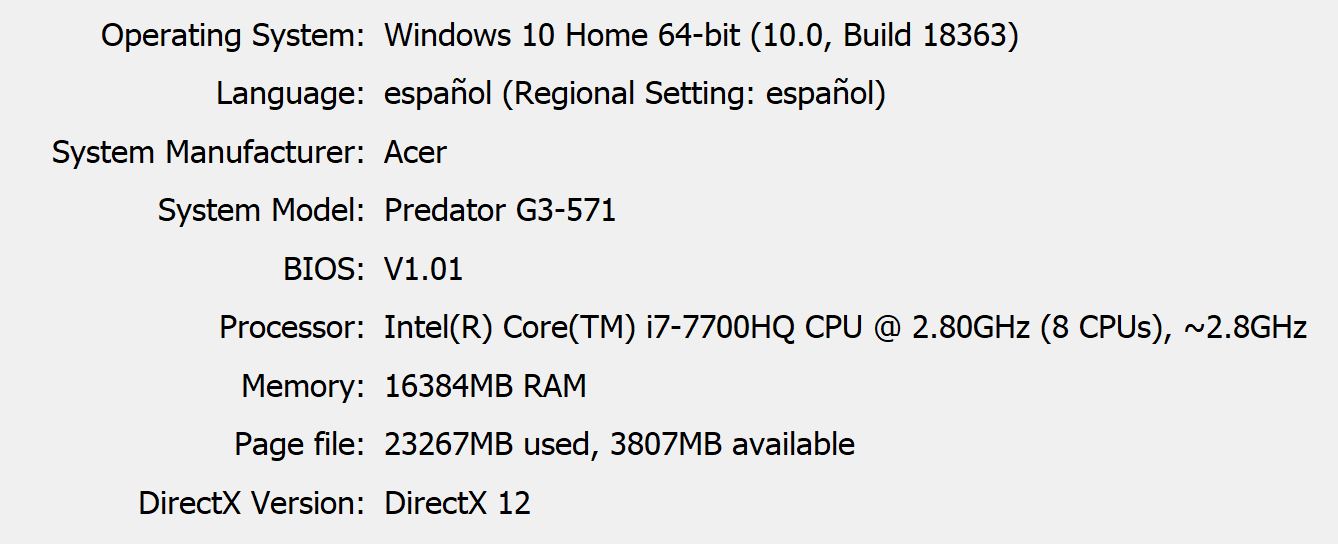
Task: Click the Build 18363 text
Action: [x=925, y=36]
